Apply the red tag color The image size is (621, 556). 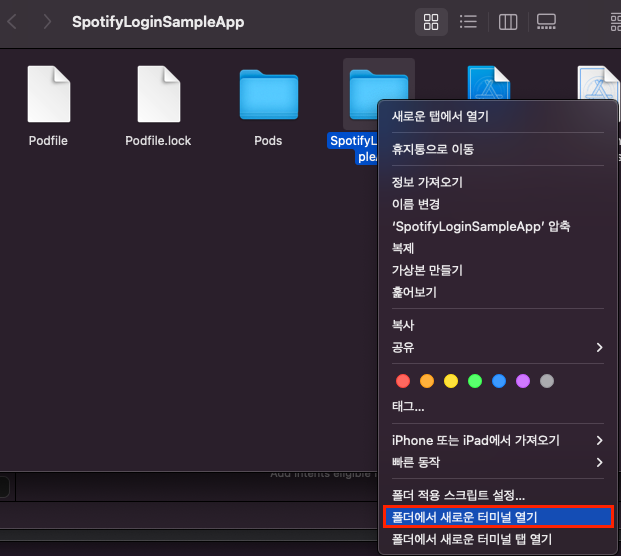tap(403, 381)
